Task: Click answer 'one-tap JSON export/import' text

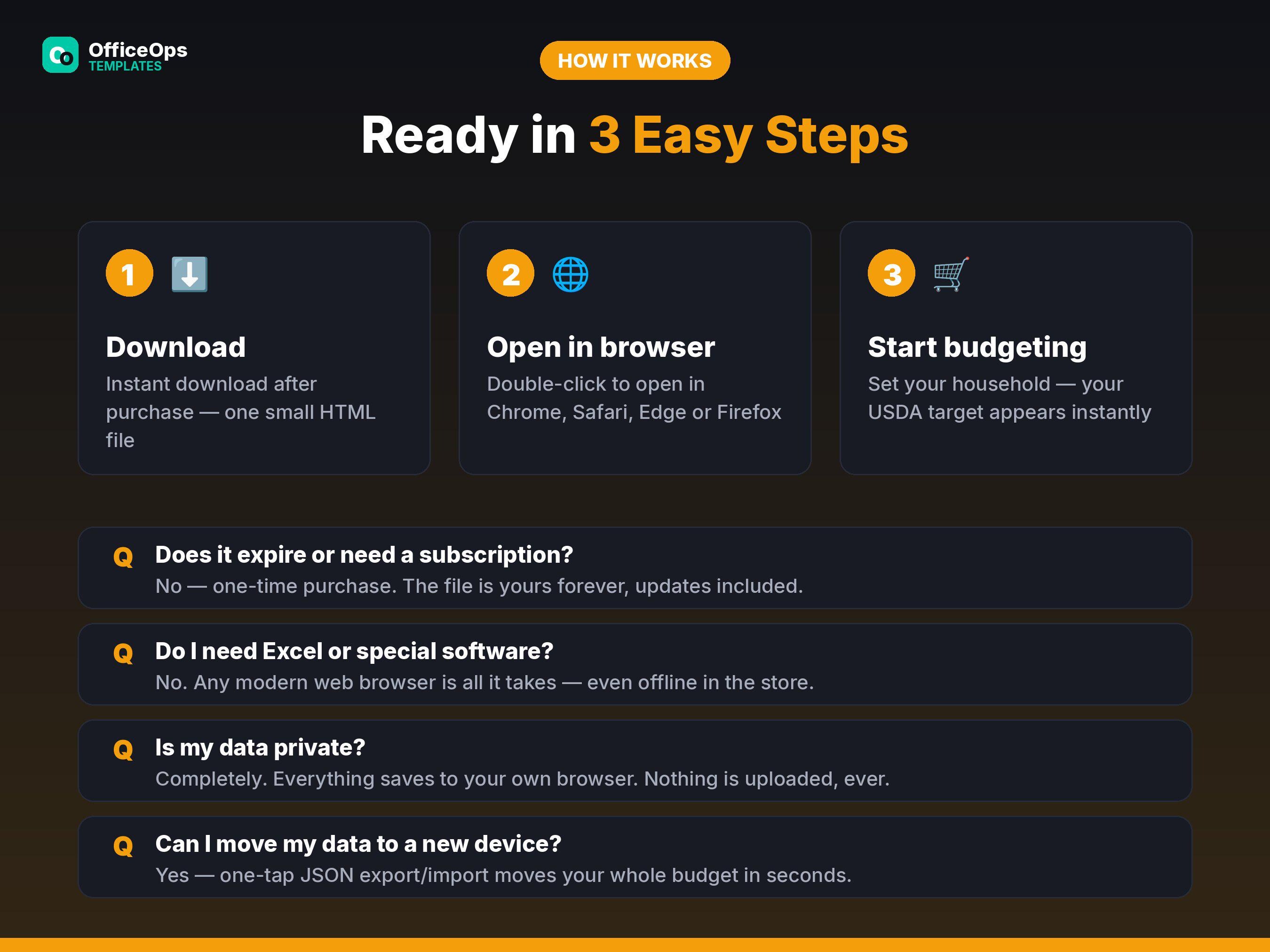Action: coord(503,875)
